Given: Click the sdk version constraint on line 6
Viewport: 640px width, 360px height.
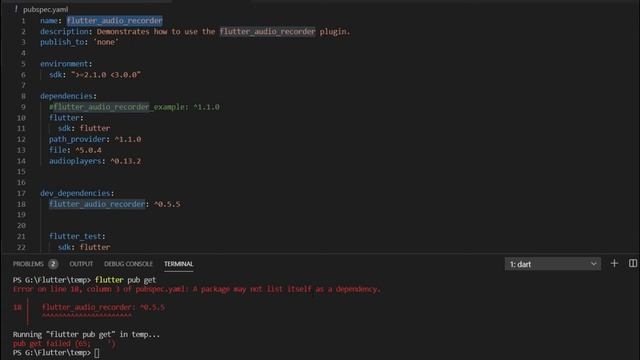Looking at the screenshot, I should point(106,75).
